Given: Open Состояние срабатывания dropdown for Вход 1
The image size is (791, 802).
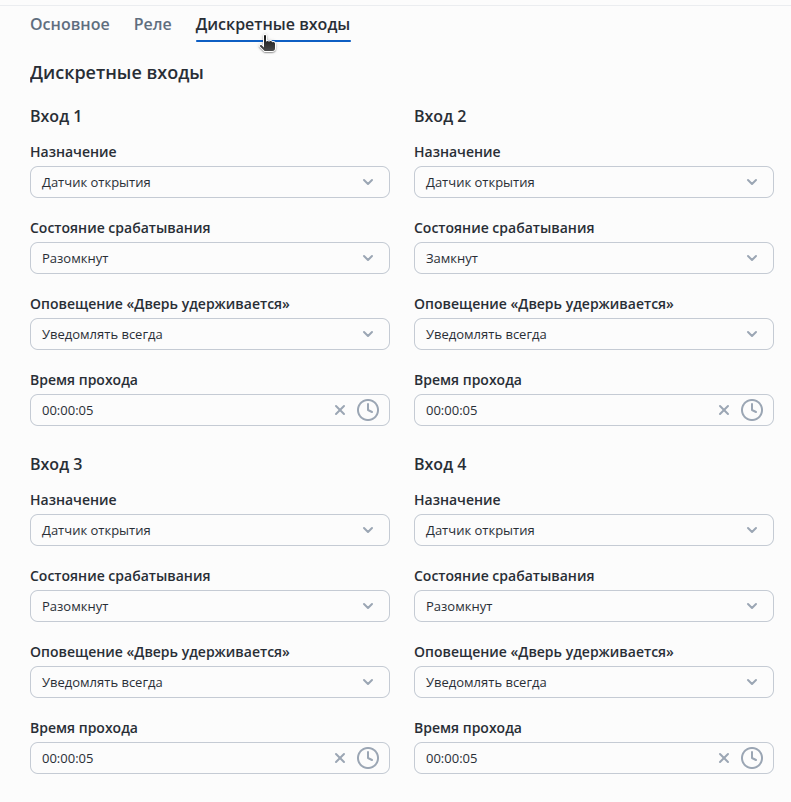Looking at the screenshot, I should [x=210, y=258].
